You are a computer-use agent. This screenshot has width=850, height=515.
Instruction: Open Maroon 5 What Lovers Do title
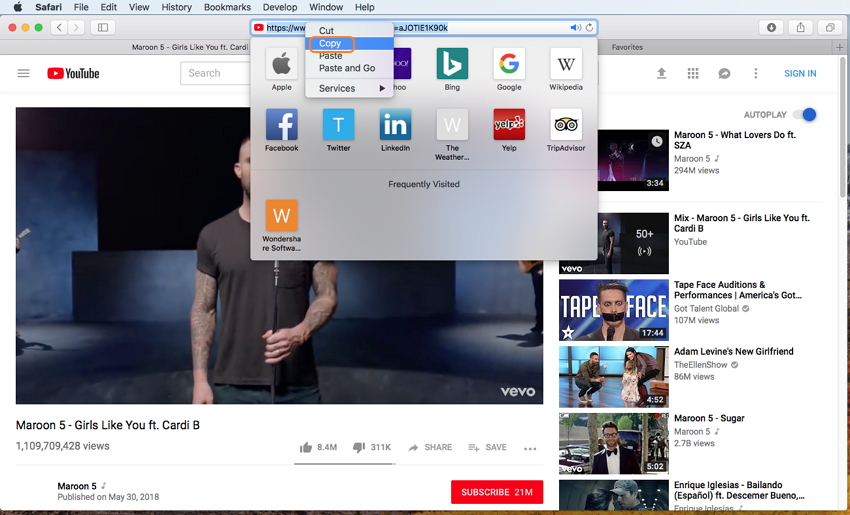point(735,140)
